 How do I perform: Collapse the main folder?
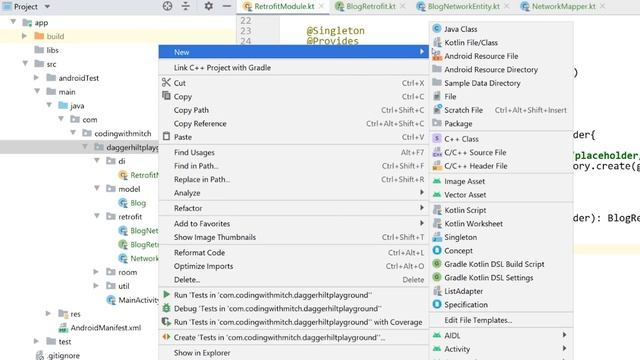[x=37, y=91]
